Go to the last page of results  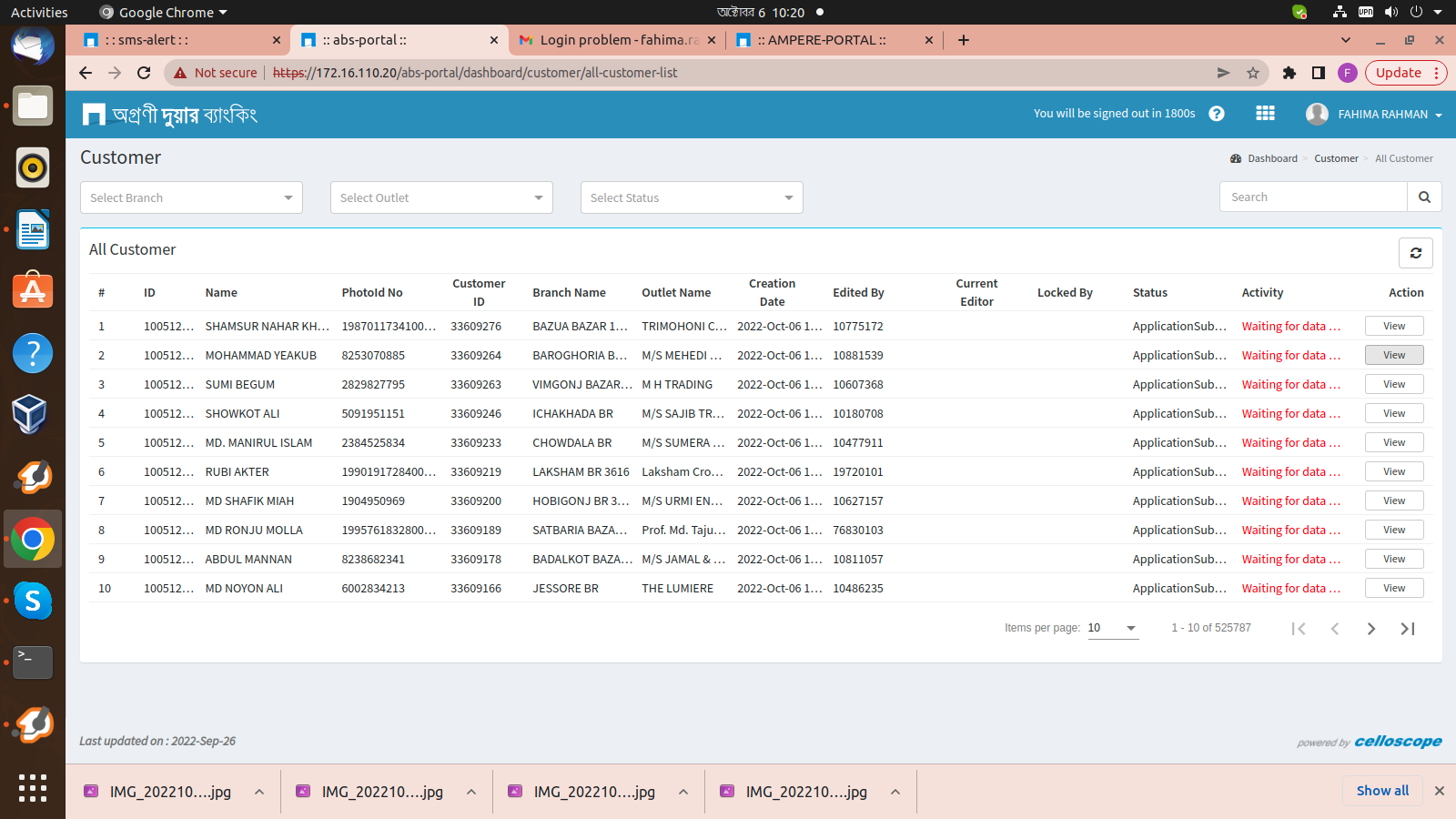pyautogui.click(x=1408, y=629)
